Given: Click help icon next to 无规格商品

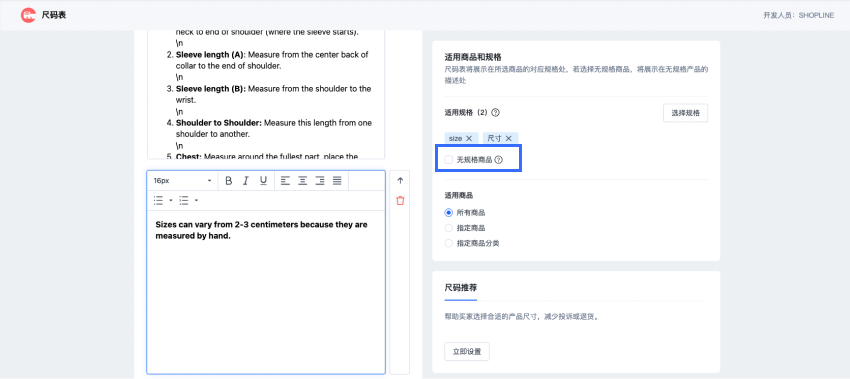Looking at the screenshot, I should click(499, 160).
